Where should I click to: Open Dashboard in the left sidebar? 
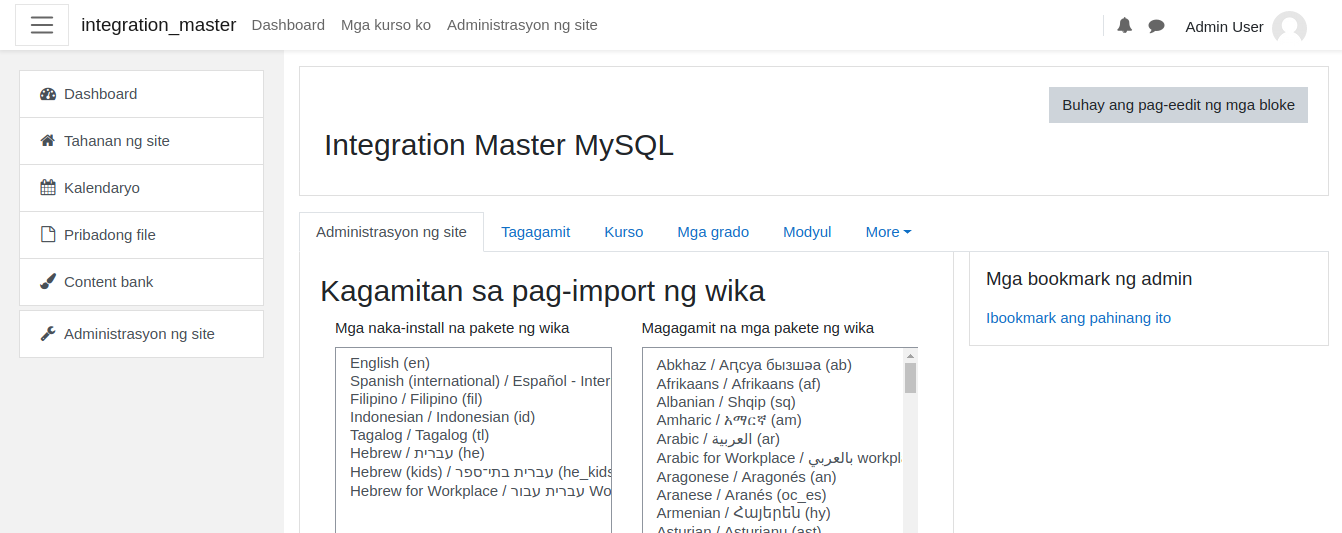coord(141,94)
